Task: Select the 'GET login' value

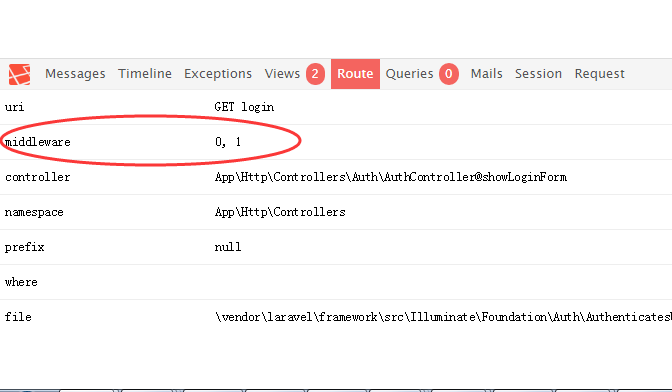Action: click(244, 107)
